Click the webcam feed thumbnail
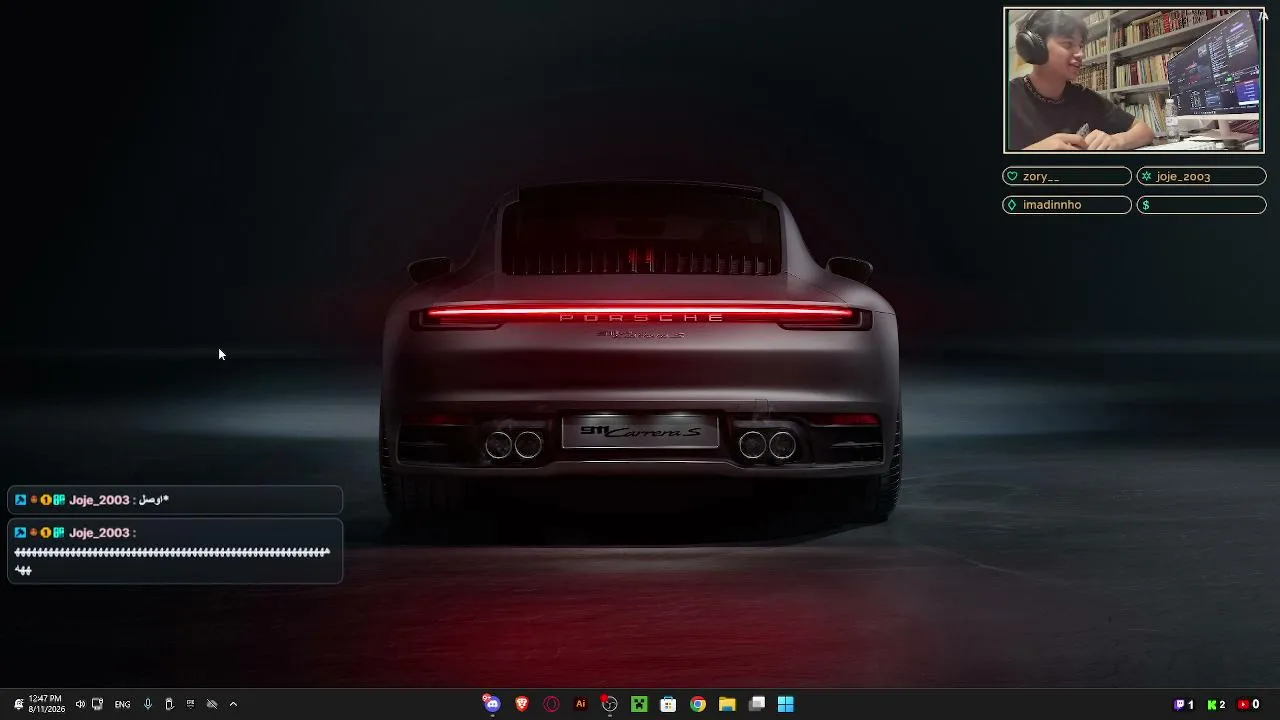This screenshot has height=720, width=1280. click(1134, 81)
